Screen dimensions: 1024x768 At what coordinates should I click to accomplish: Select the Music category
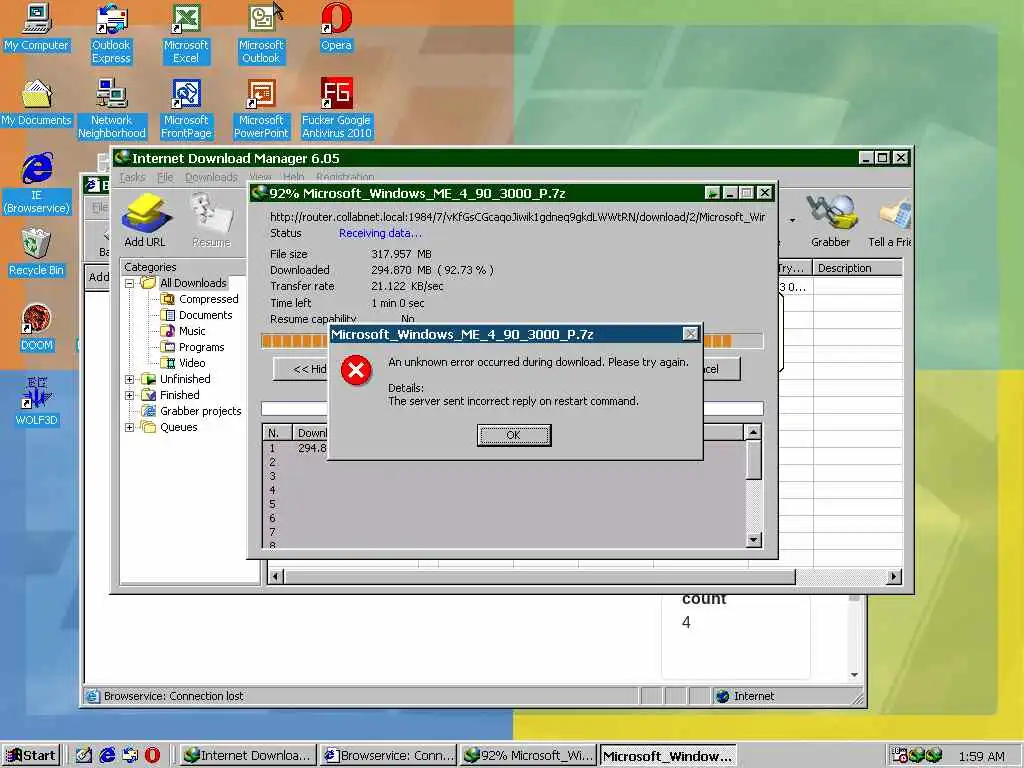click(192, 331)
